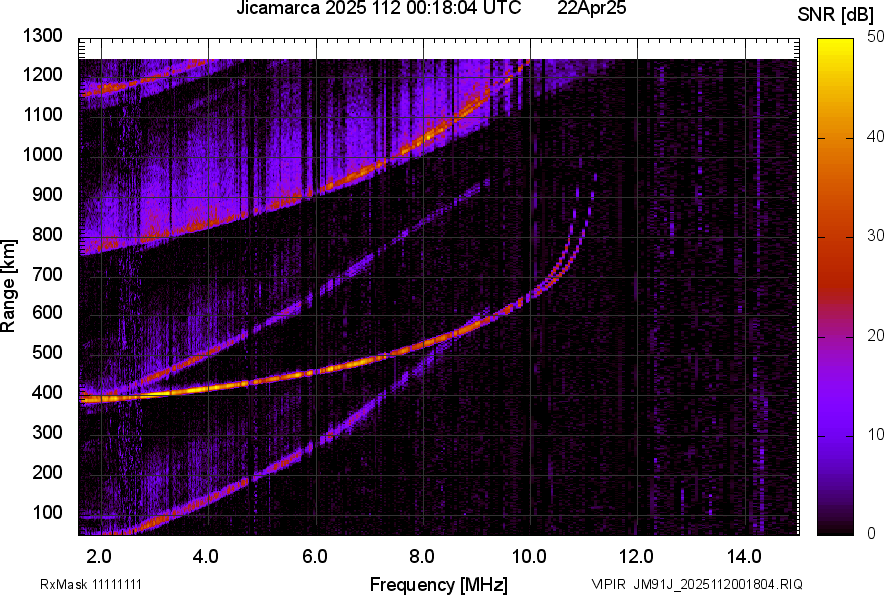Click the x-axis tick label "4.0"
This screenshot has width=884, height=595.
206,557
